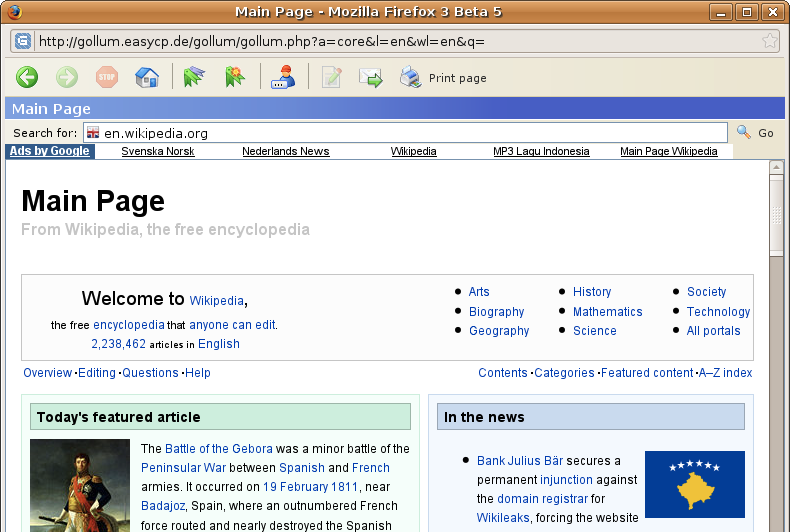The height and width of the screenshot is (532, 790).
Task: Open the Peninsular War link
Action: 183,468
